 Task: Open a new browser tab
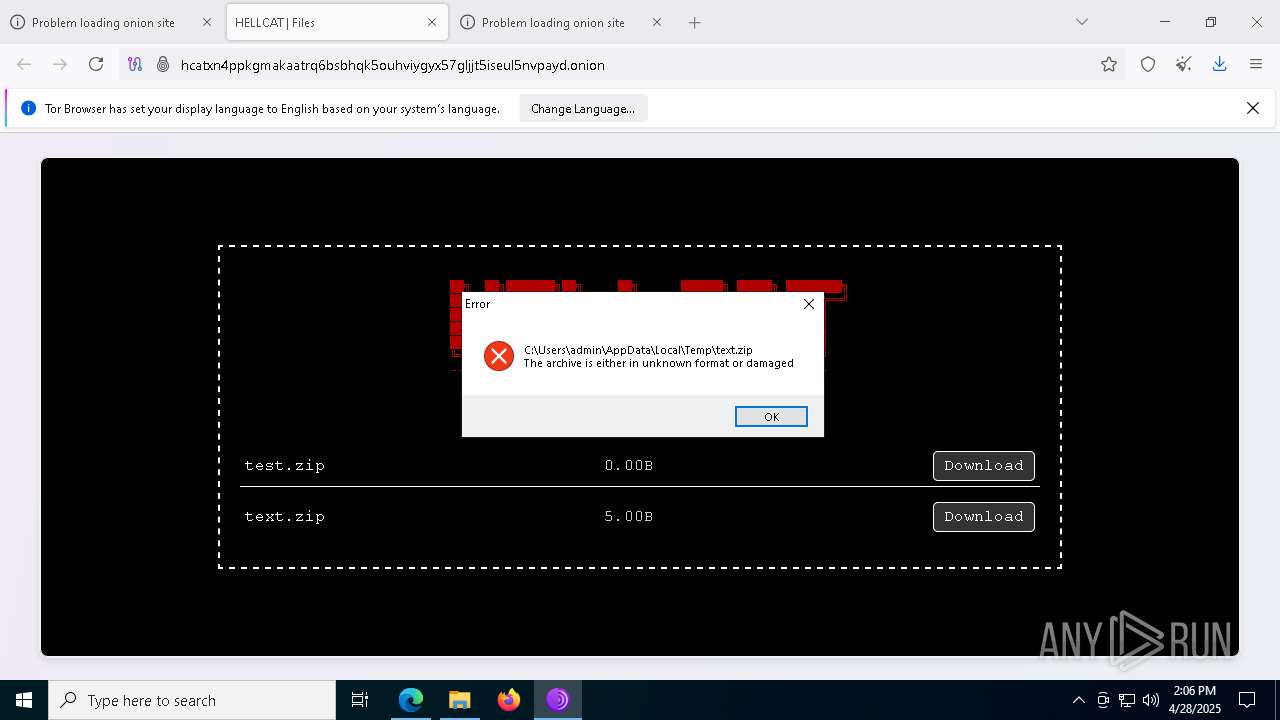(x=695, y=22)
